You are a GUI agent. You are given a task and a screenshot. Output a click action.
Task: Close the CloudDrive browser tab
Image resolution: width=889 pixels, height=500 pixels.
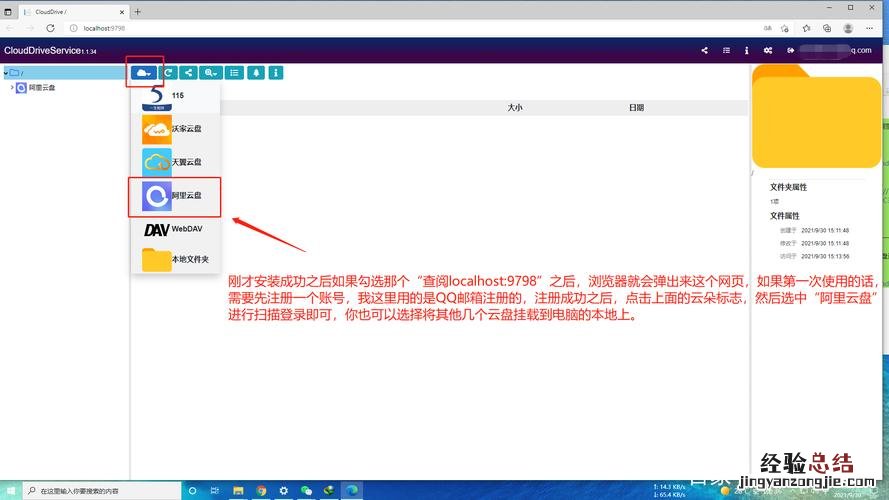[x=121, y=12]
